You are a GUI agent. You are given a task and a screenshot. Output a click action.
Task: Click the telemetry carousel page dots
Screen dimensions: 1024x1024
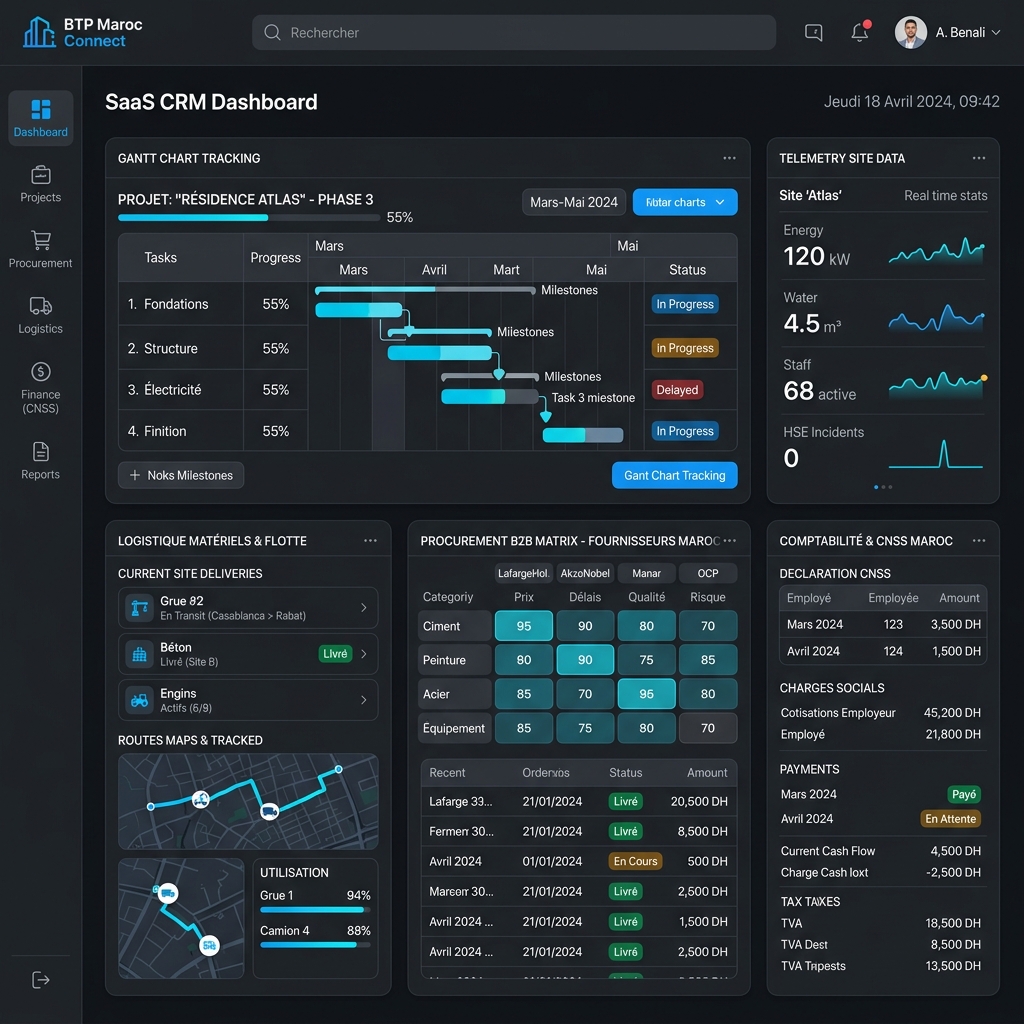tap(883, 487)
